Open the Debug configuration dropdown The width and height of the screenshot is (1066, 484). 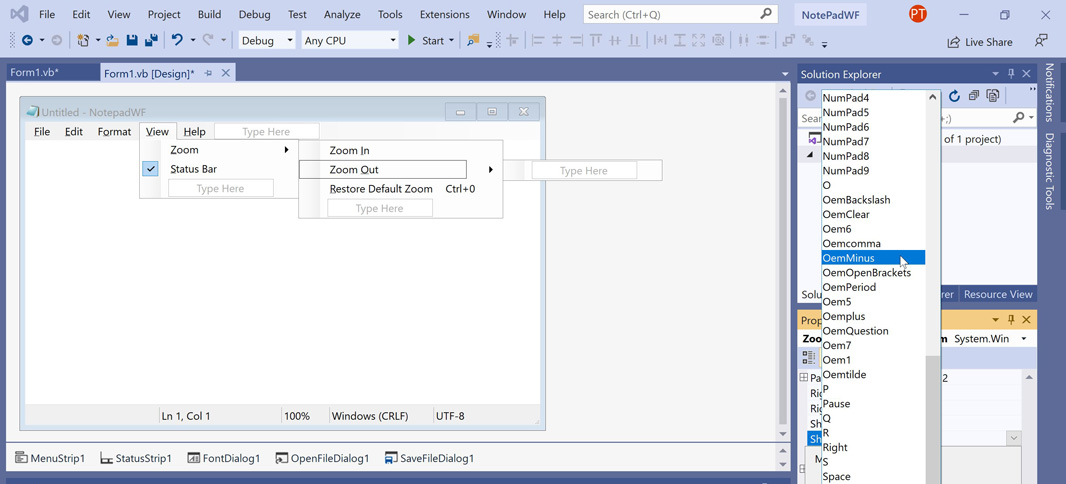(267, 41)
